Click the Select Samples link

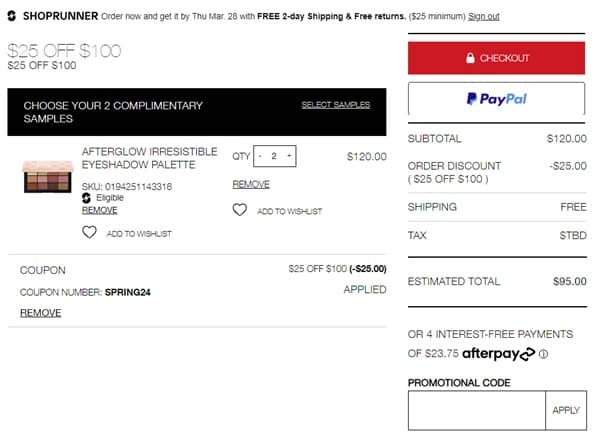tap(335, 105)
